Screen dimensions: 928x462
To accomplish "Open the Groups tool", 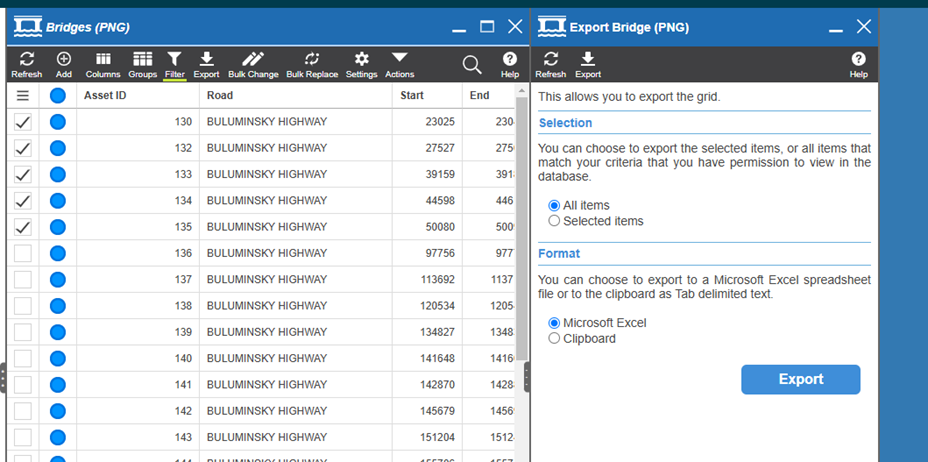I will click(143, 64).
